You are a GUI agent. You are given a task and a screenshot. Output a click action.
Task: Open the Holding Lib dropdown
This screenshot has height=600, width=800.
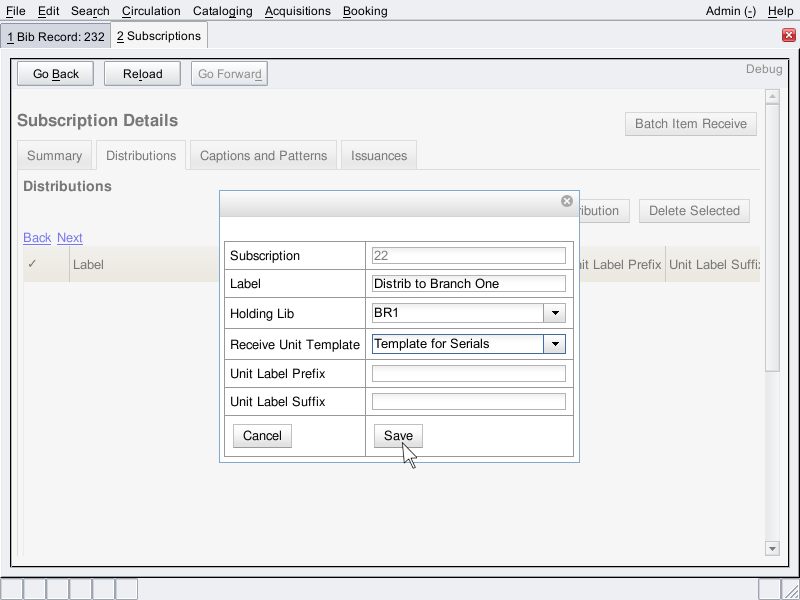(x=554, y=313)
